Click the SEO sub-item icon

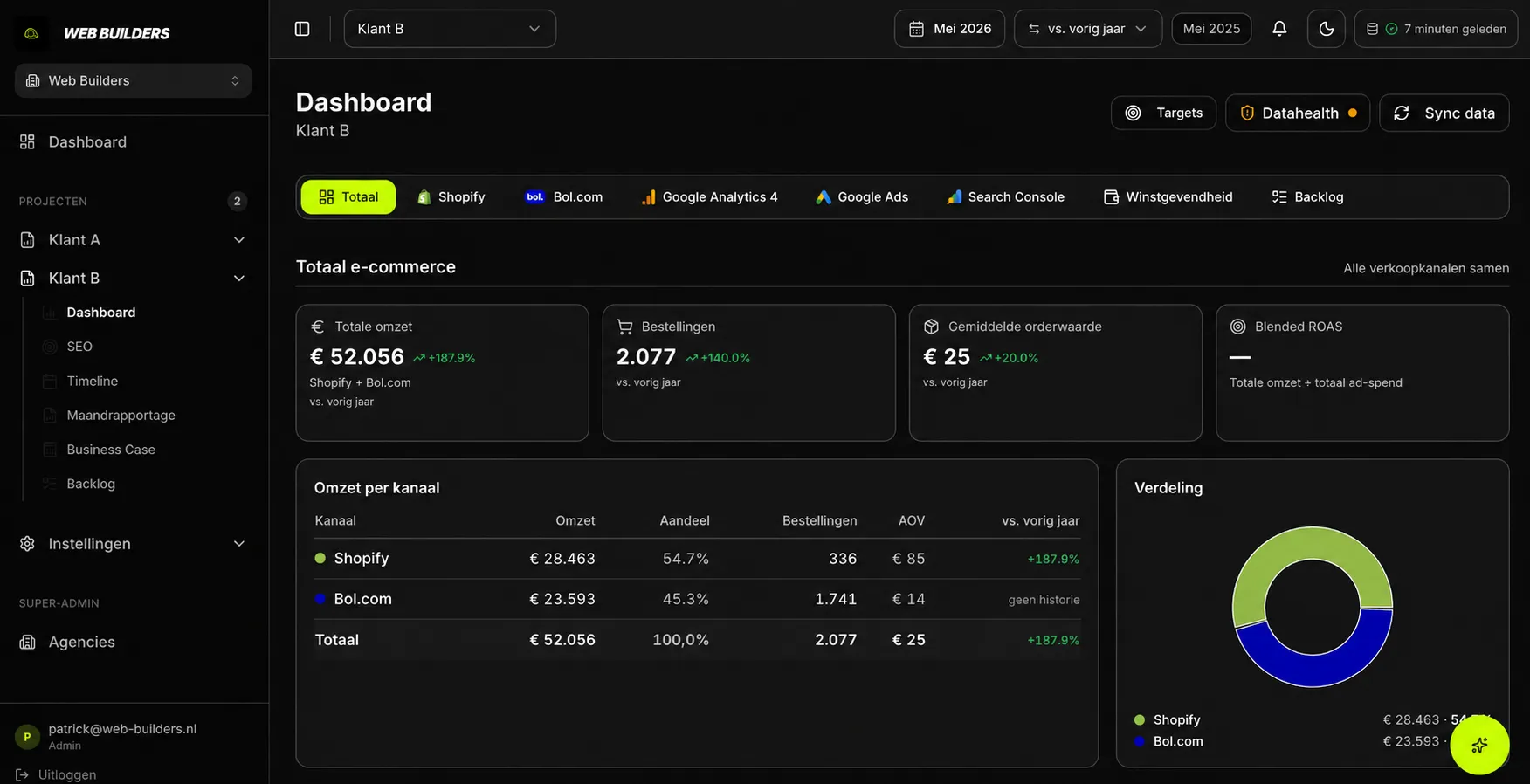pyautogui.click(x=50, y=347)
